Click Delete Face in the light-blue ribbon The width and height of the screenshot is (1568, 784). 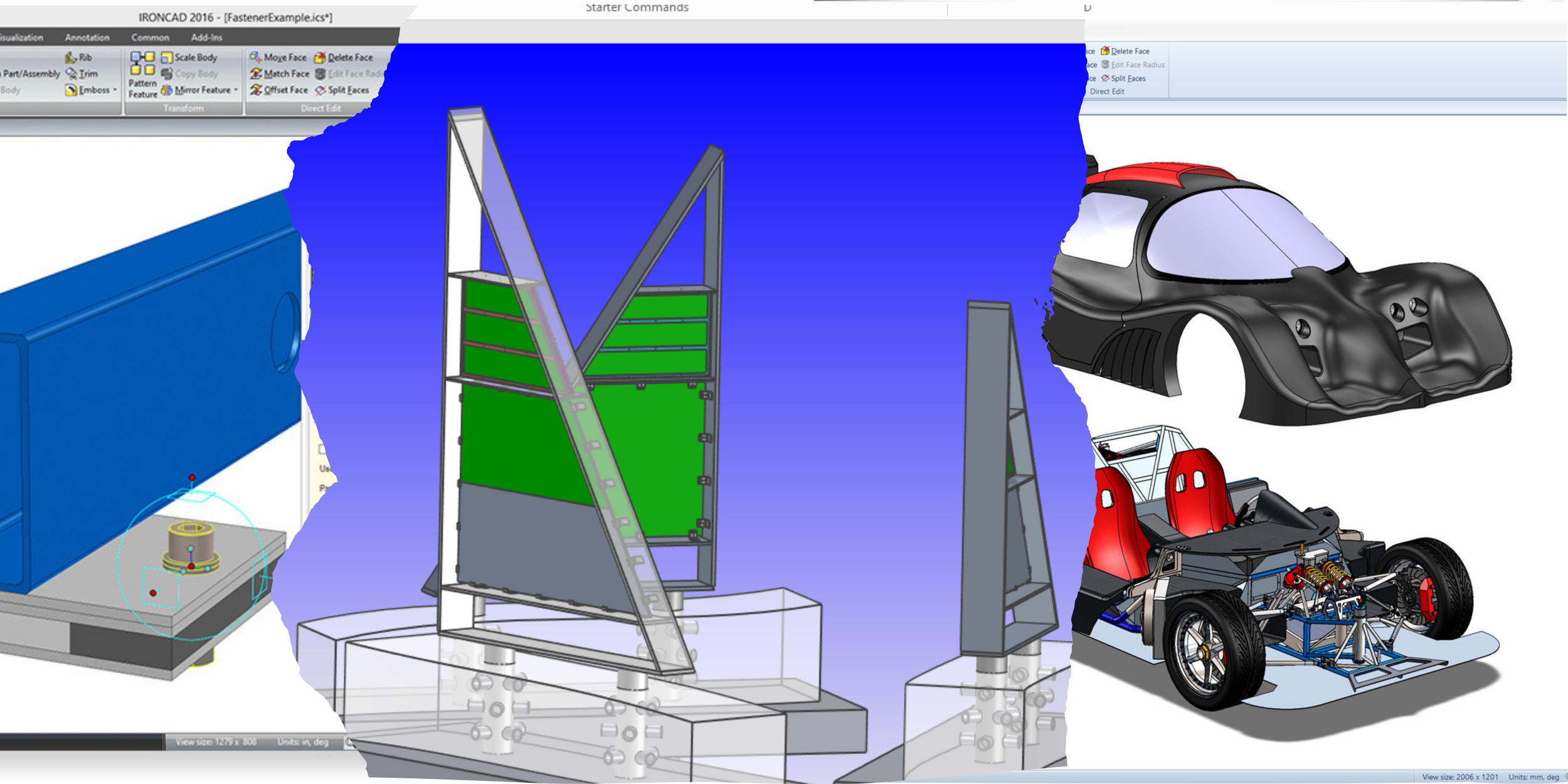click(x=1125, y=51)
